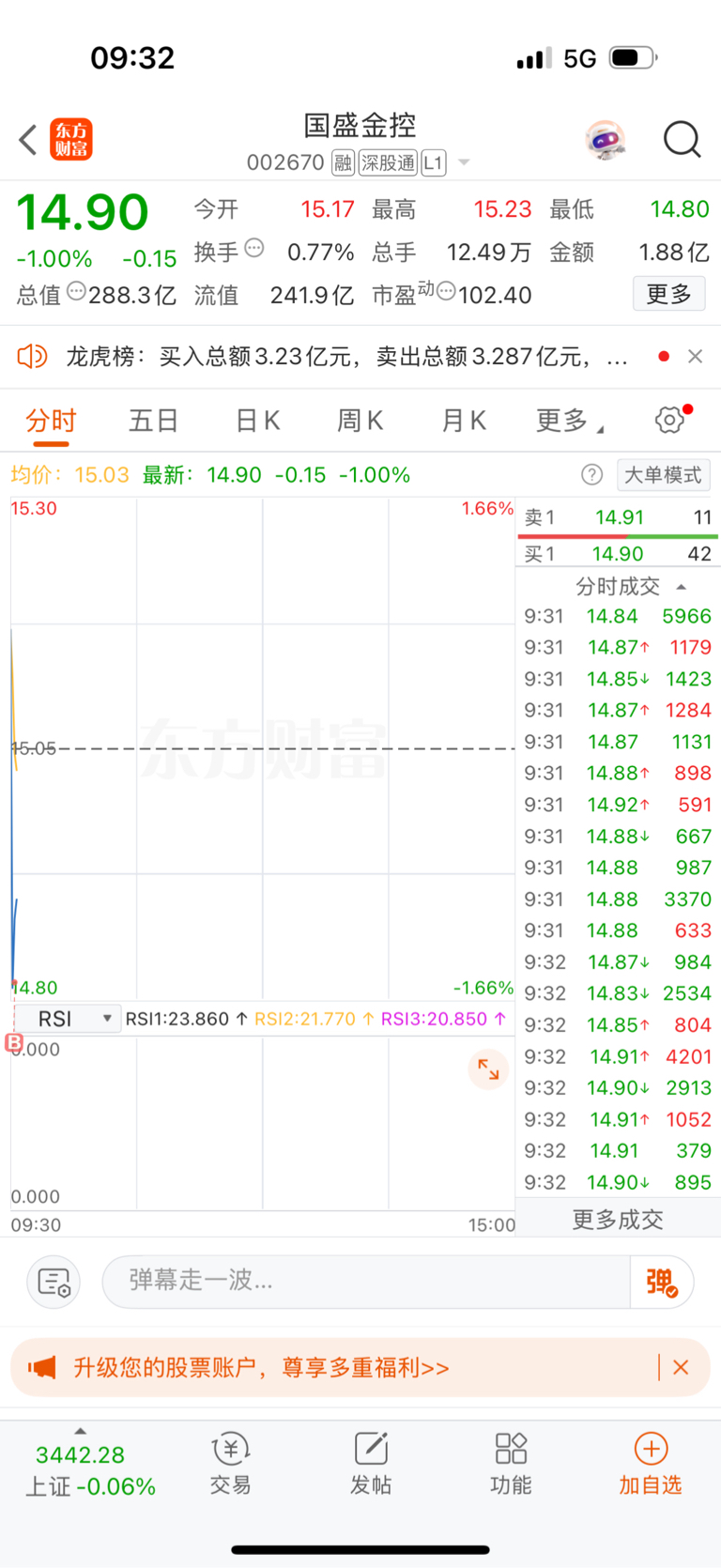Tap the iOS battery status indicator
Screen dimensions: 721x1568
(x=634, y=58)
